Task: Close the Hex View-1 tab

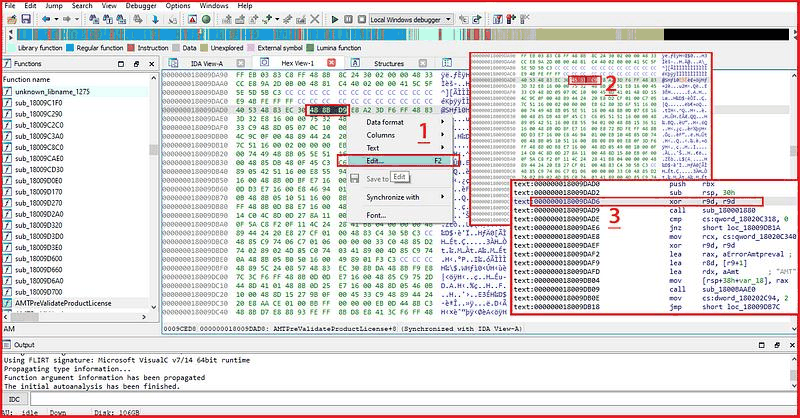Action: point(331,63)
